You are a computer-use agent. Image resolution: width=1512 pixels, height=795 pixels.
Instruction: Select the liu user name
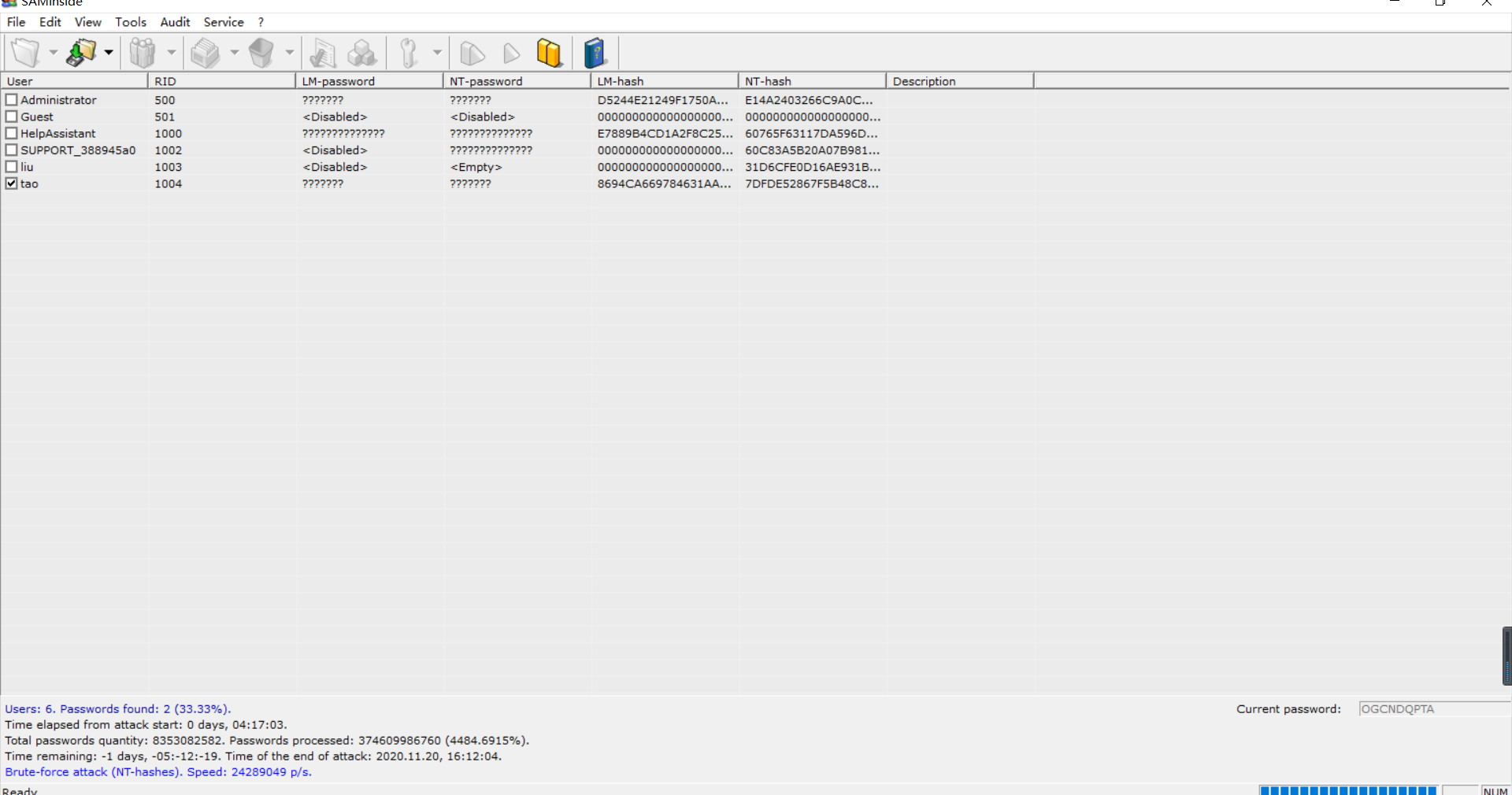point(27,167)
